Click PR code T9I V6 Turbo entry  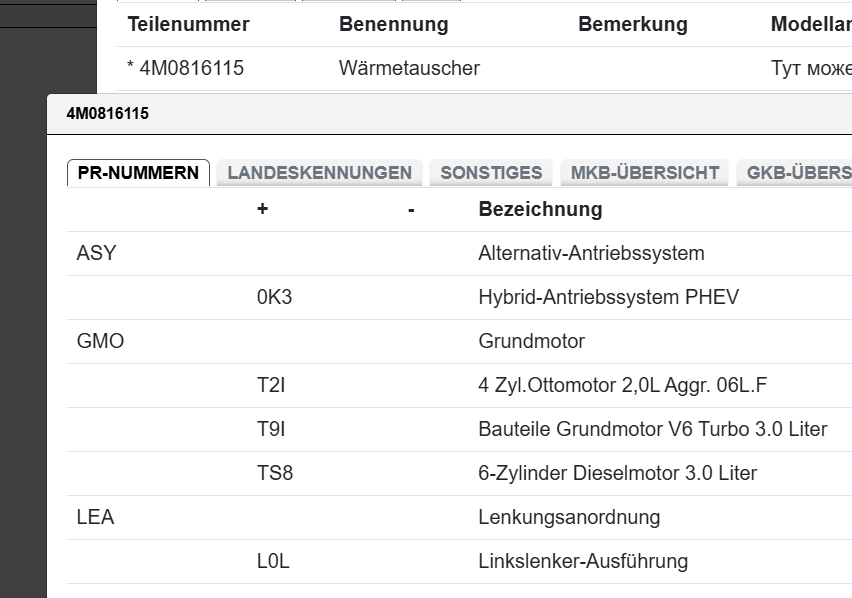point(266,429)
